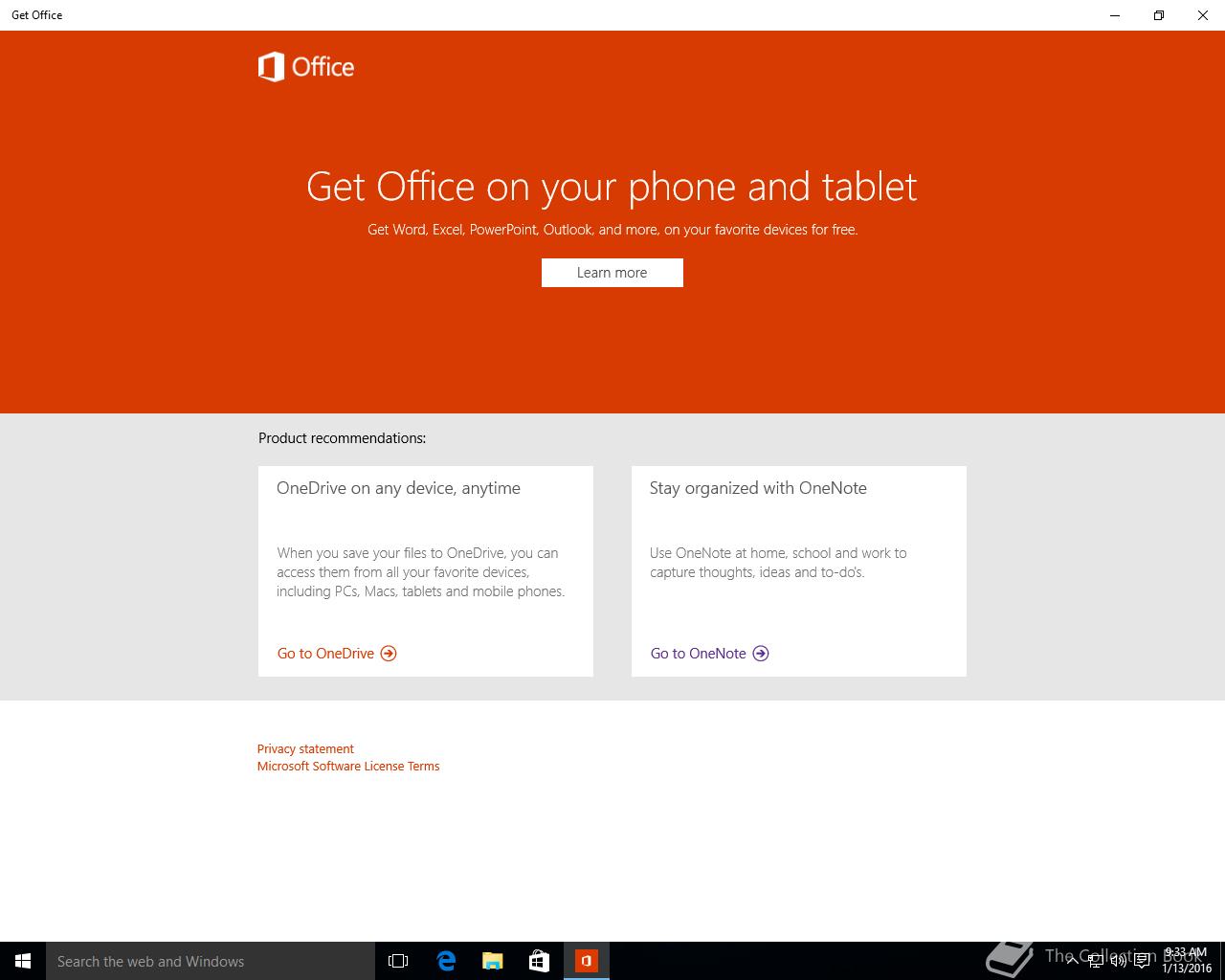
Task: Open the taskbar clock showing 9:33 AM
Action: pos(1187,961)
